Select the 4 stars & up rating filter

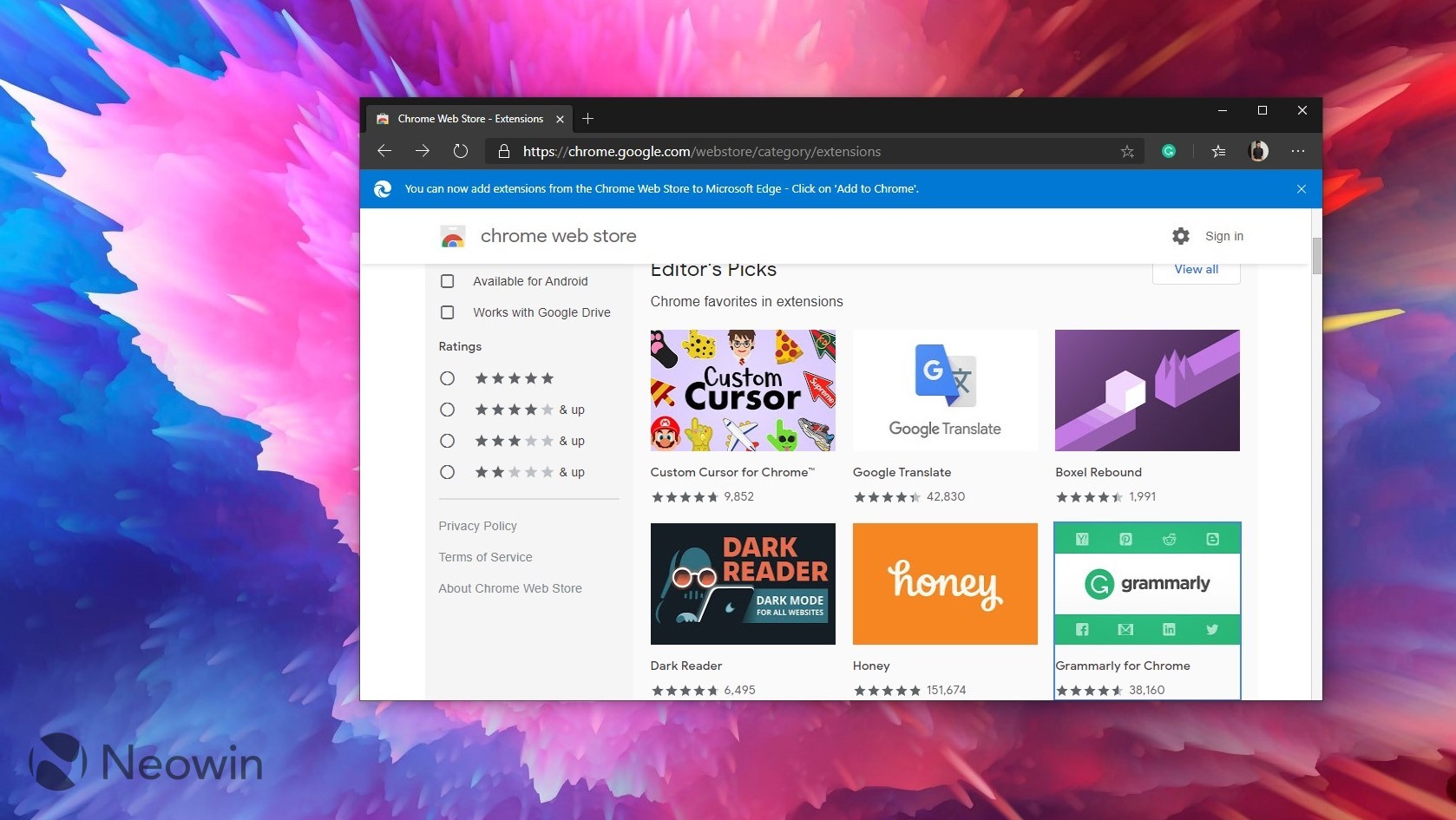[447, 409]
